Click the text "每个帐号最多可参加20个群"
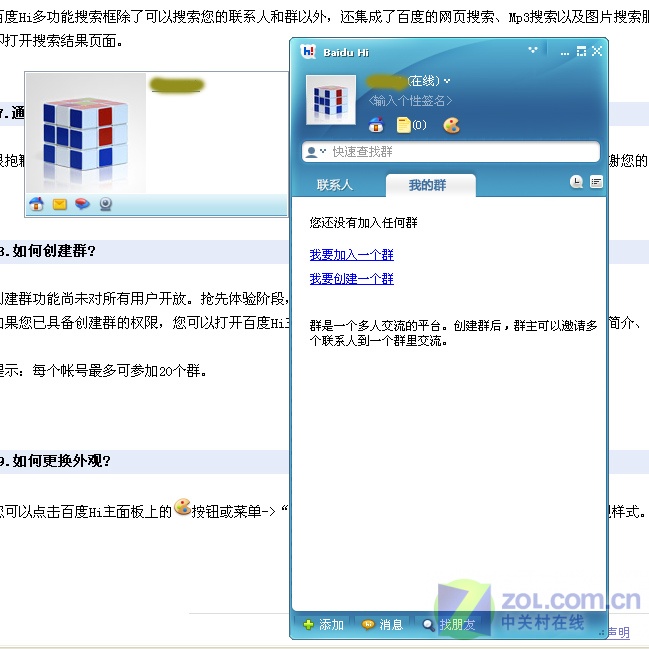The height and width of the screenshot is (649, 649). pyautogui.click(x=117, y=370)
